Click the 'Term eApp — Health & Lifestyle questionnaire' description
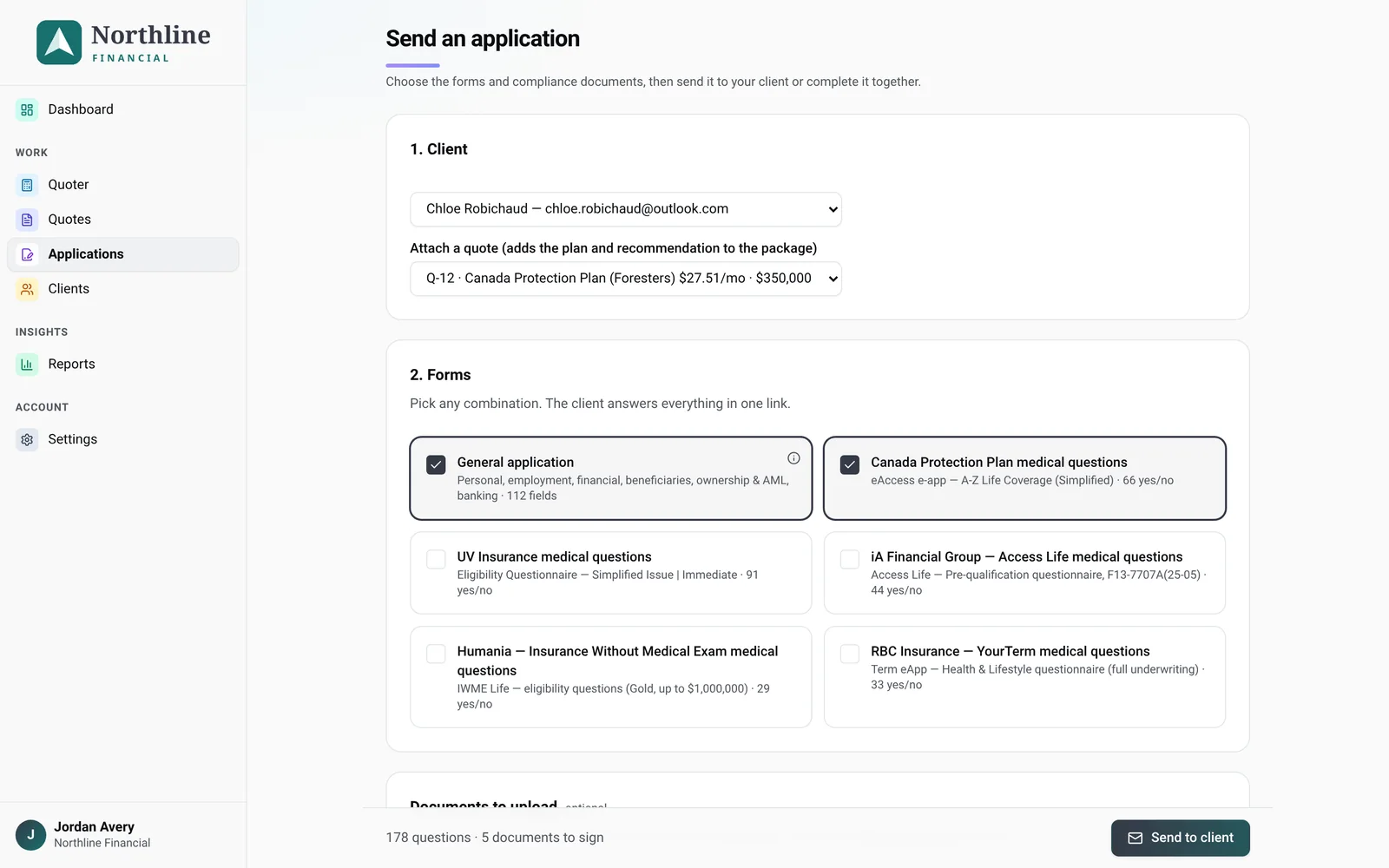This screenshot has height=868, width=1389. coord(1038,677)
